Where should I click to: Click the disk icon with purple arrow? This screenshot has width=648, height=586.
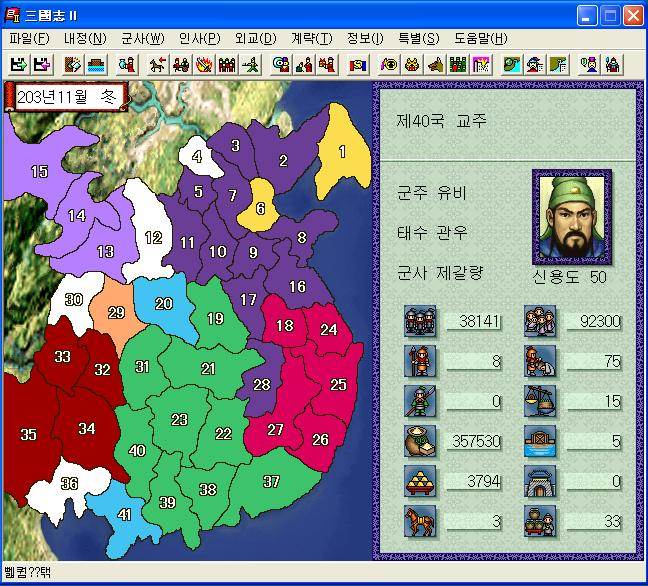tap(42, 64)
